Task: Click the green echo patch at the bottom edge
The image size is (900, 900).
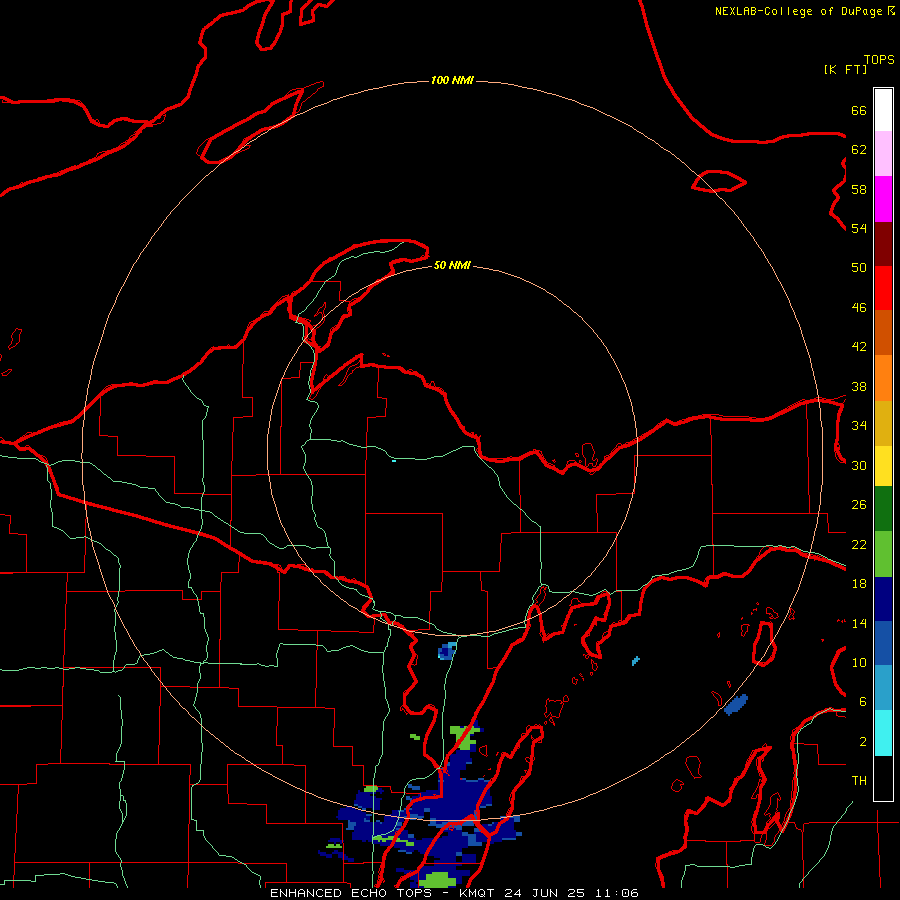Action: (x=437, y=879)
